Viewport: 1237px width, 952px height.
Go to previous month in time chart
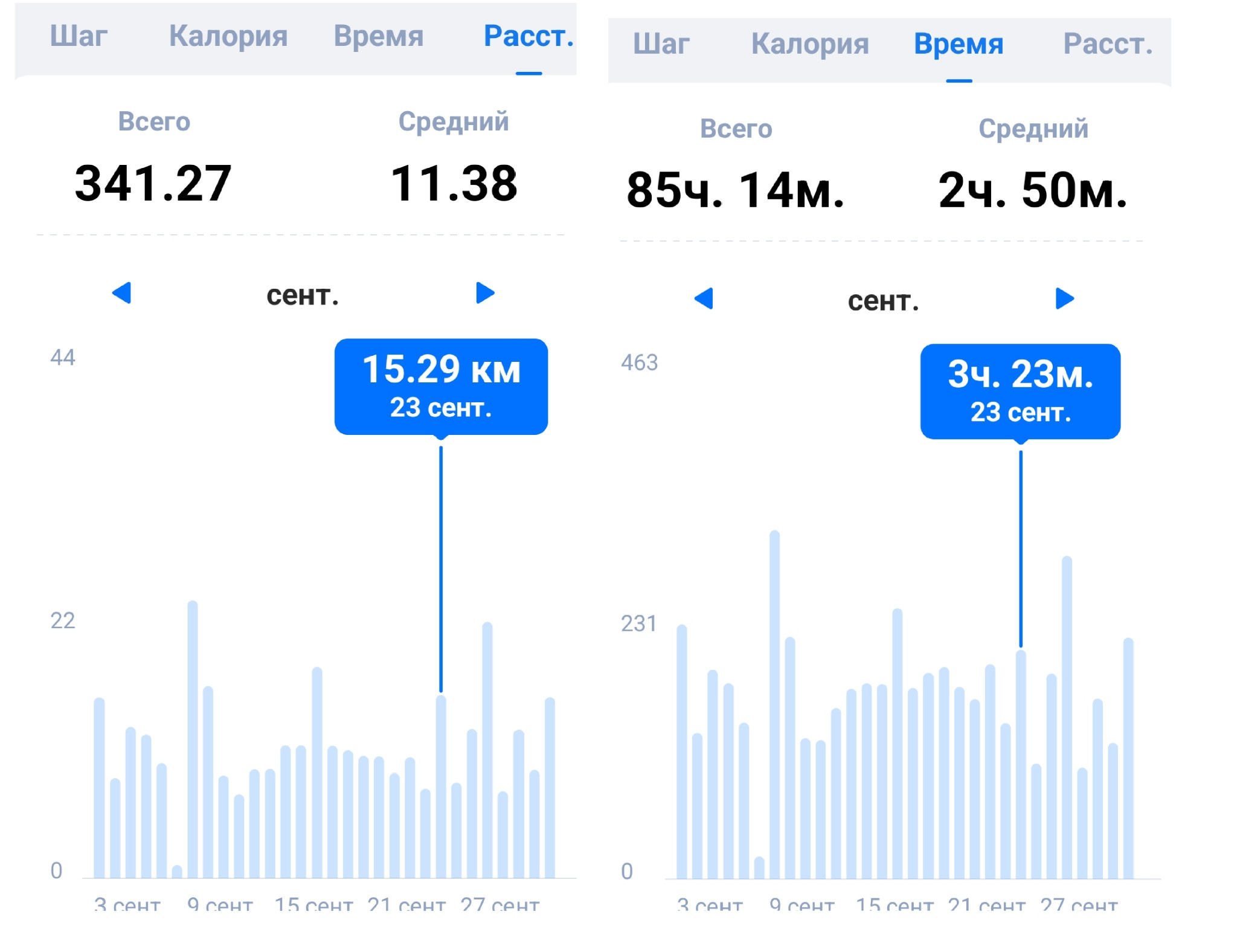[x=704, y=298]
